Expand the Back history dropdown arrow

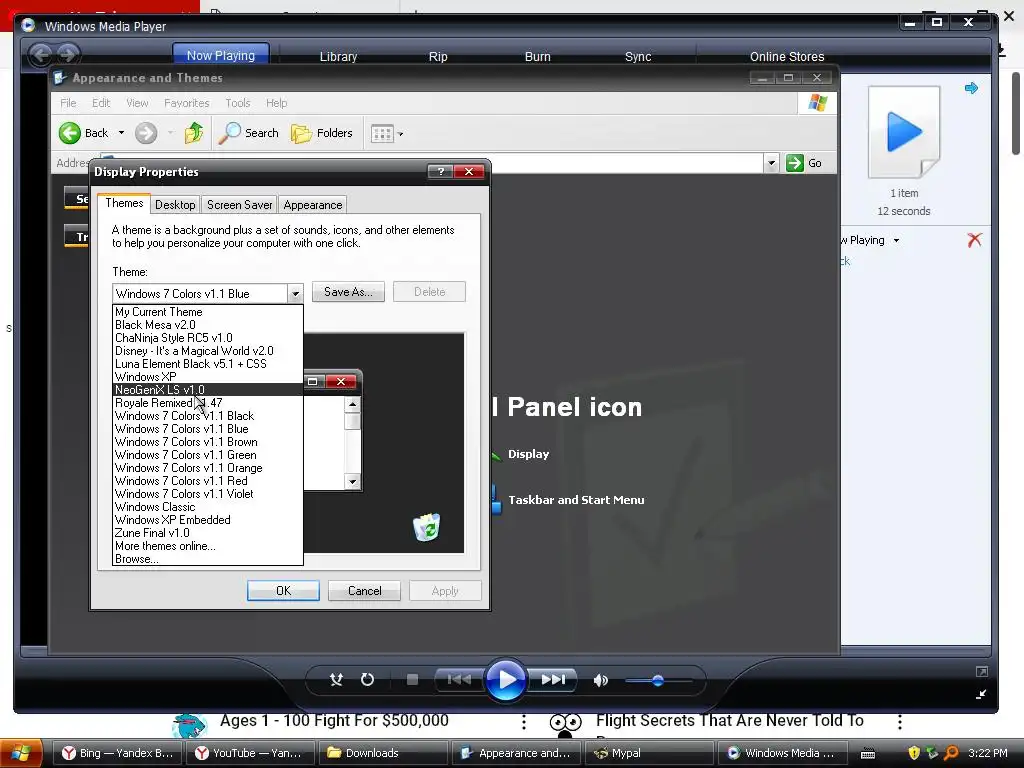[121, 133]
